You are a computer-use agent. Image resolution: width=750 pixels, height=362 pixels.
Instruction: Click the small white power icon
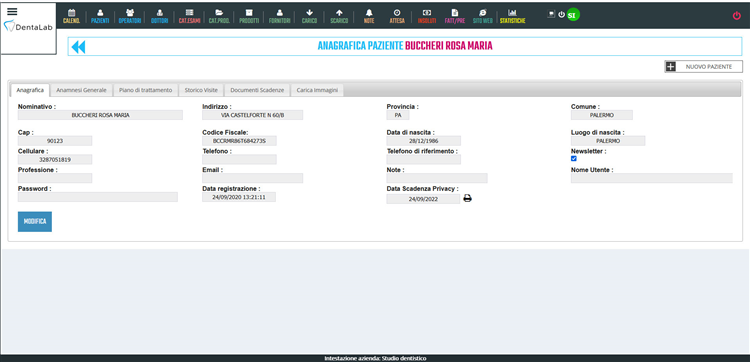pos(562,14)
